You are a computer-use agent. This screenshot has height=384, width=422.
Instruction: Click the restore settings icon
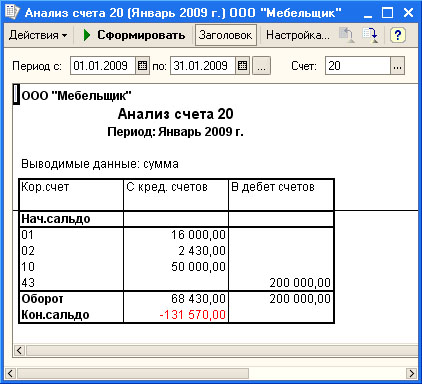347,35
